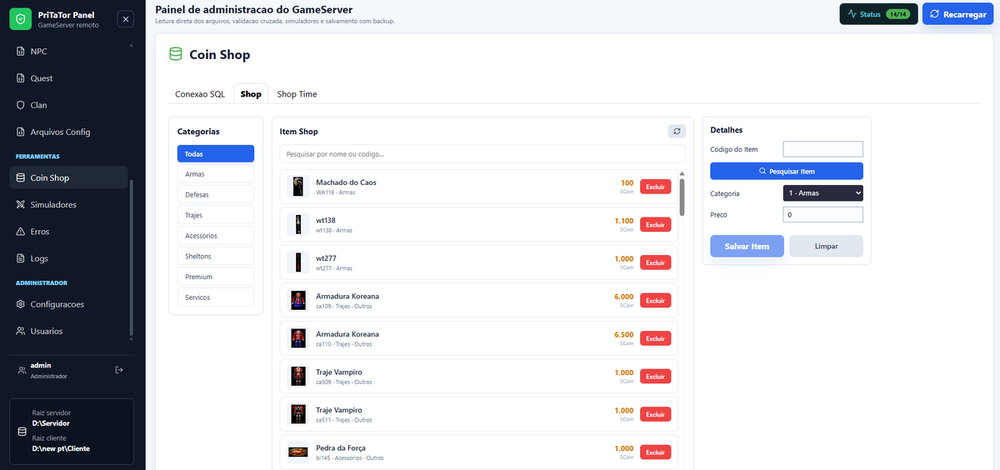This screenshot has height=470, width=1000.
Task: Delete Traje Vampiro ca509 with Excluir
Action: coord(655,376)
